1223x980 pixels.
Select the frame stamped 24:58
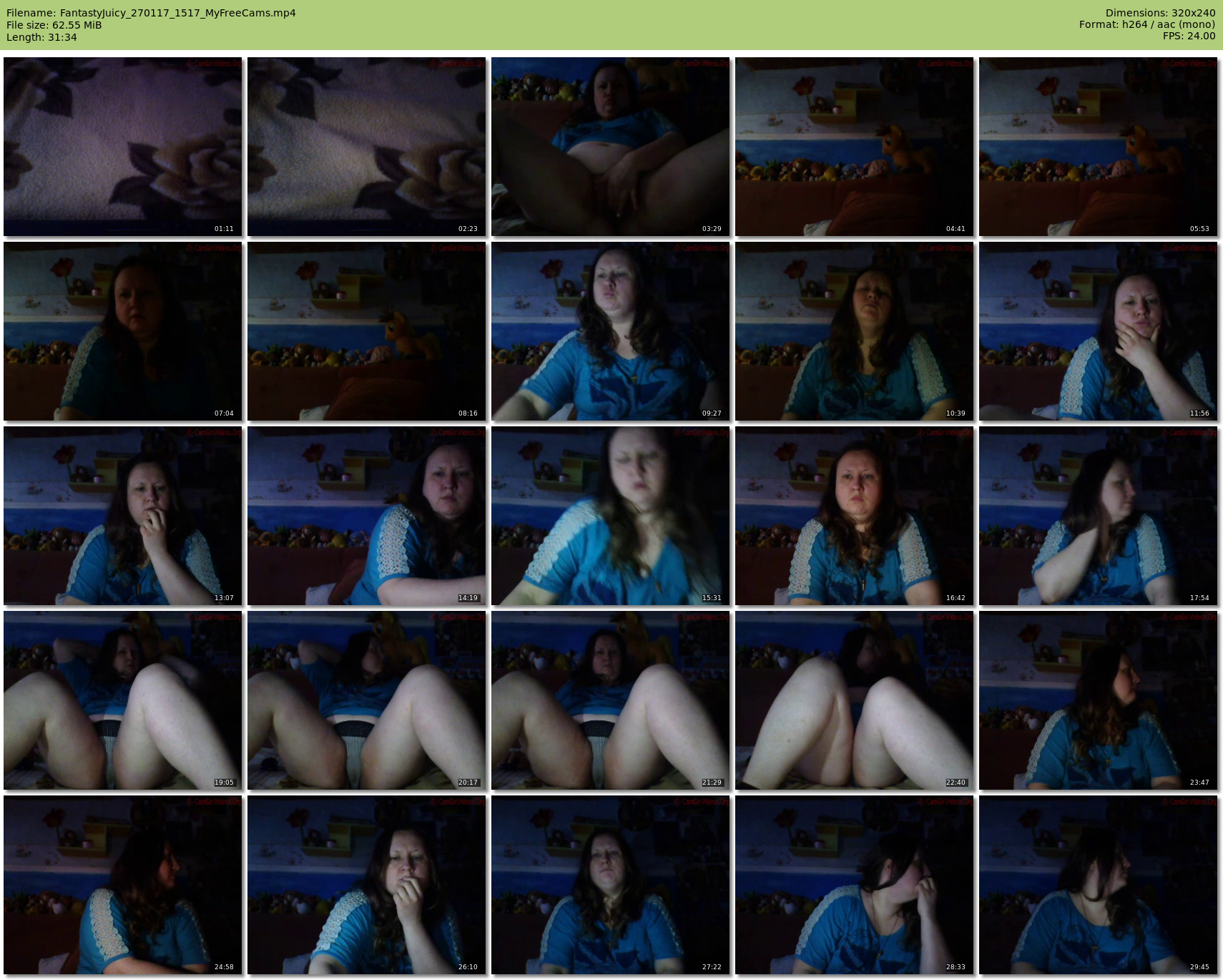[123, 885]
